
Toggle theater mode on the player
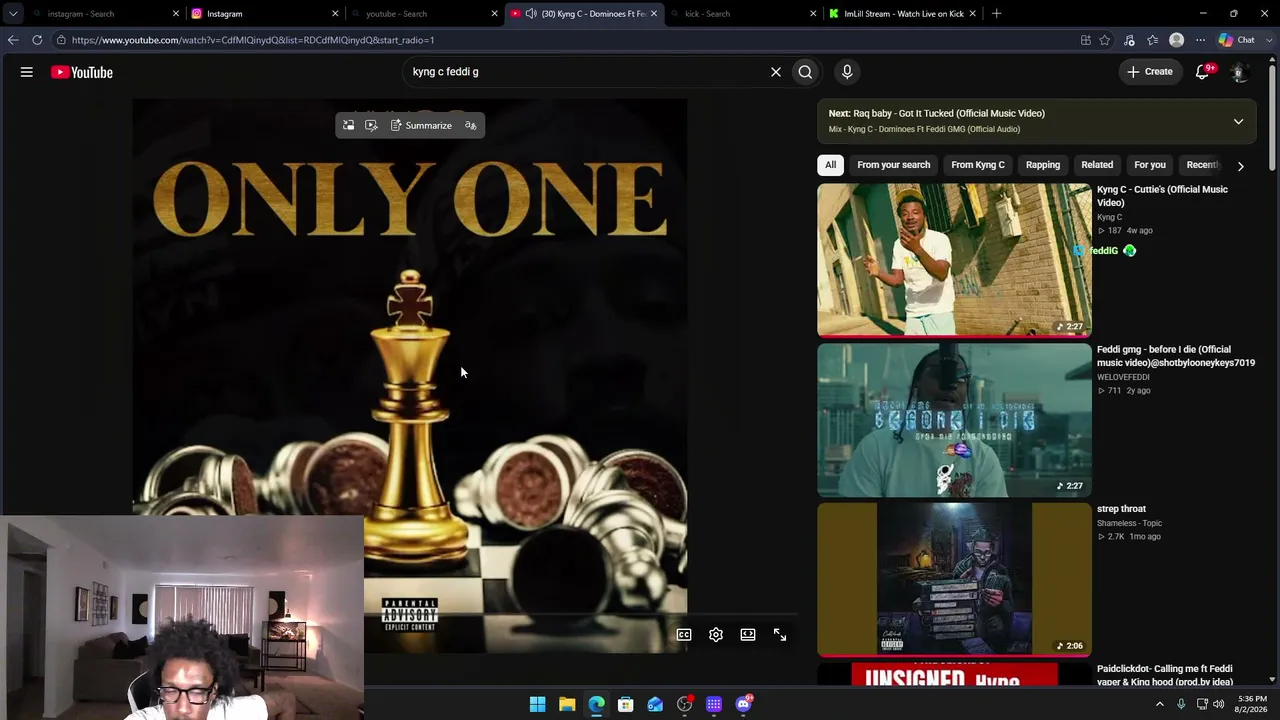coord(748,635)
